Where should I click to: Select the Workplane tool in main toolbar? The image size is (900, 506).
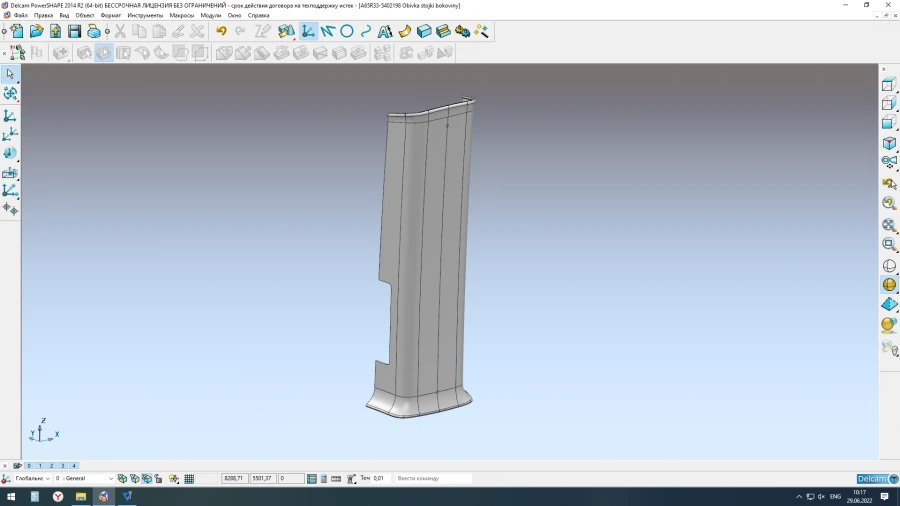308,32
